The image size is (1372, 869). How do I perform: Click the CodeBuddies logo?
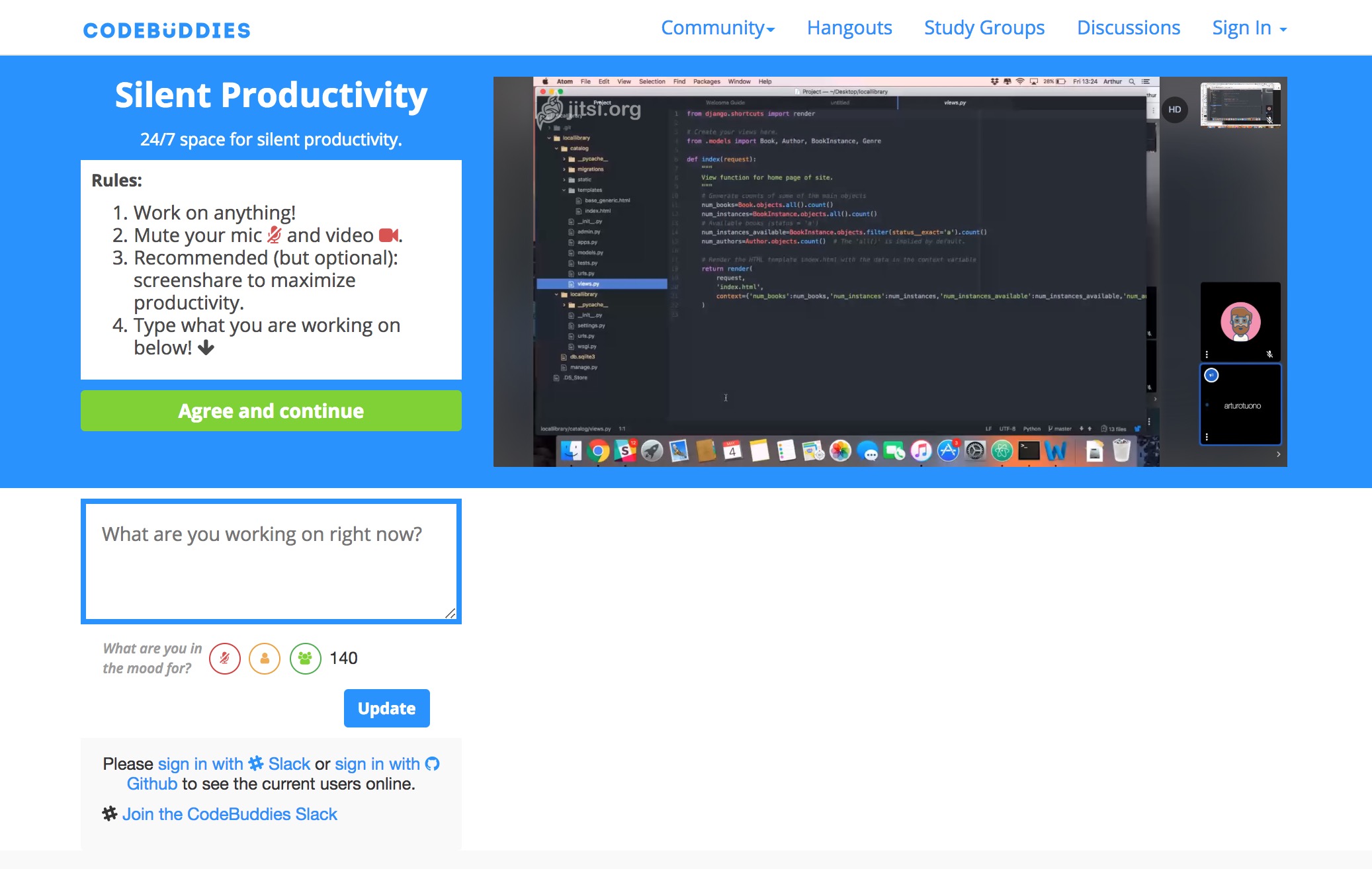tap(167, 29)
